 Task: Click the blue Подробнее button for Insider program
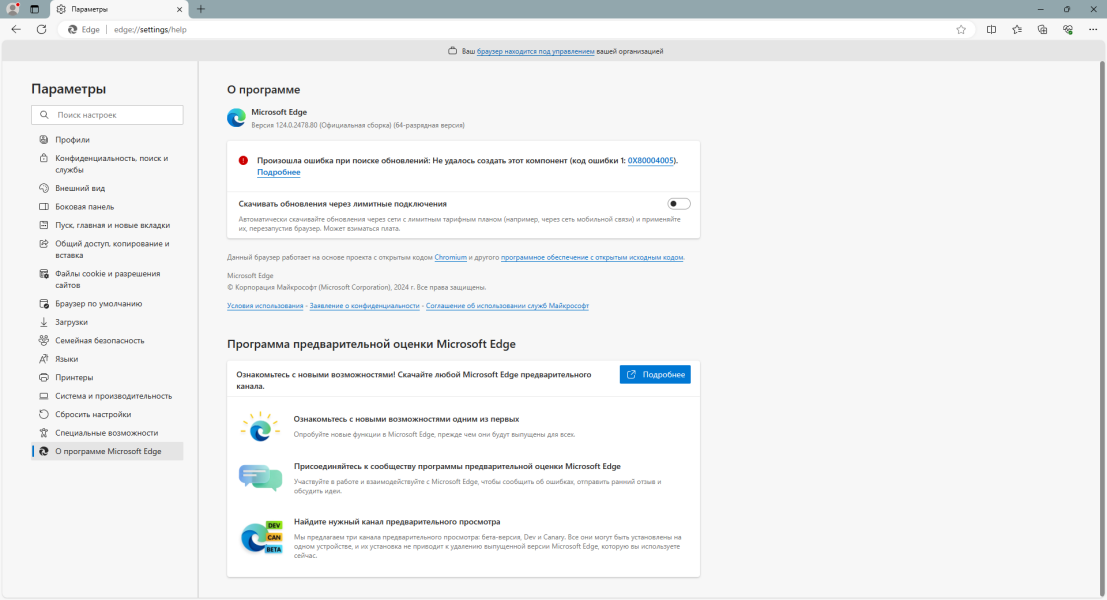[x=655, y=375]
